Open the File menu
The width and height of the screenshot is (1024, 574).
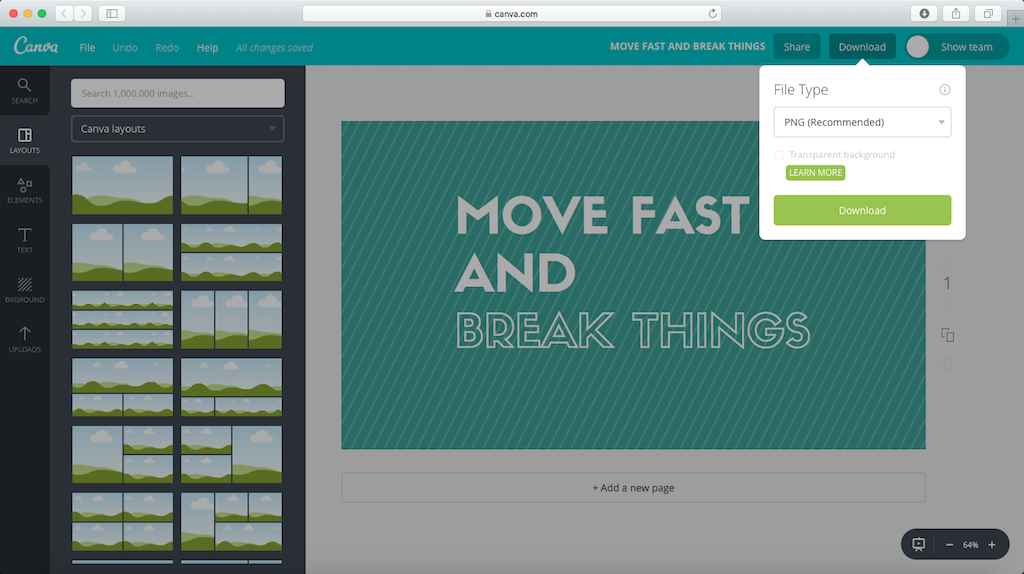click(x=87, y=47)
